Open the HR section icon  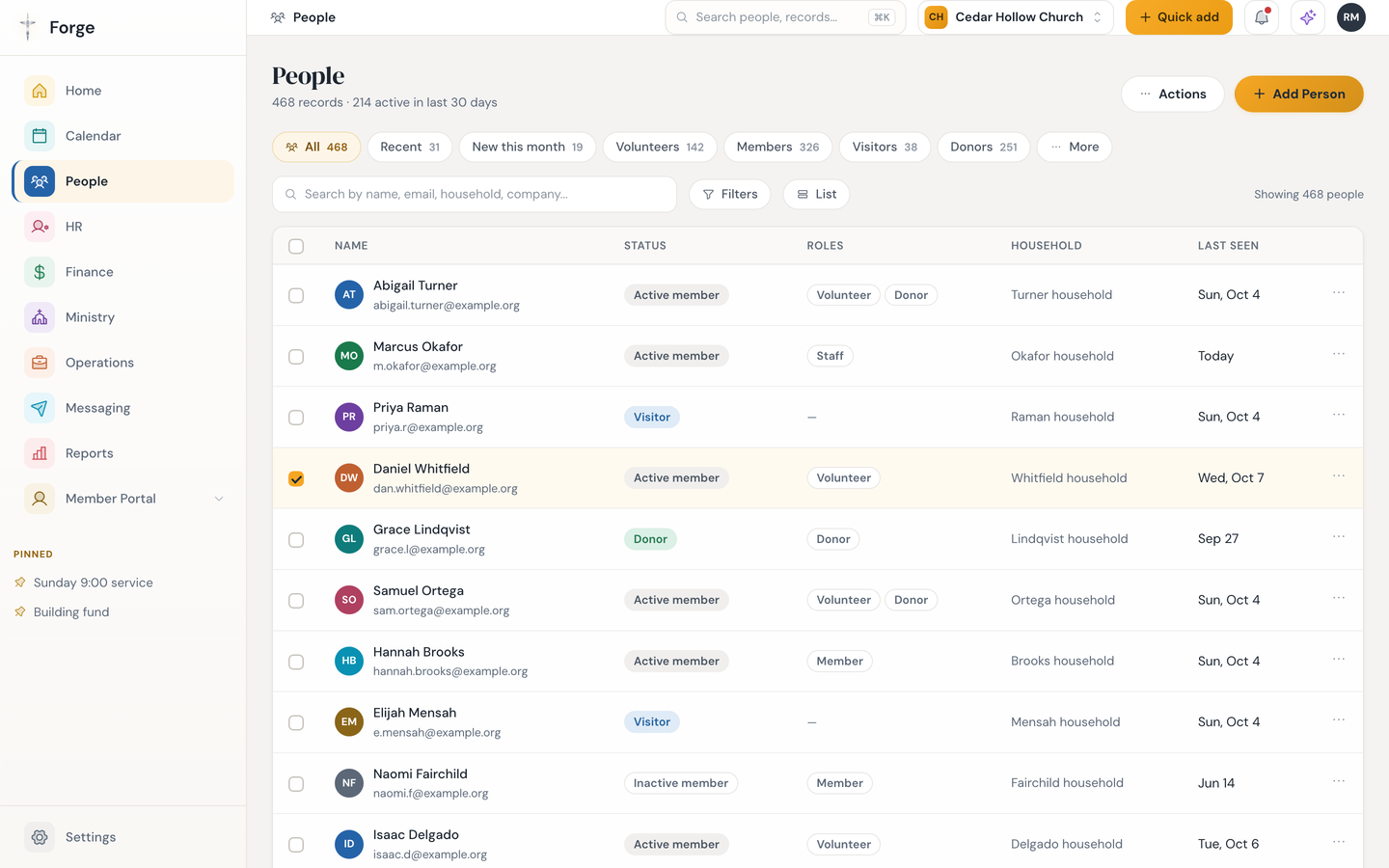tap(40, 227)
